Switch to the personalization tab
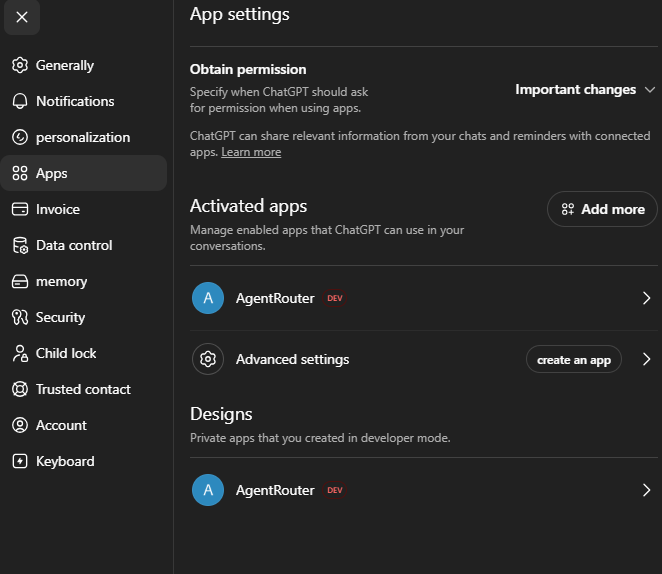The image size is (662, 574). [84, 137]
